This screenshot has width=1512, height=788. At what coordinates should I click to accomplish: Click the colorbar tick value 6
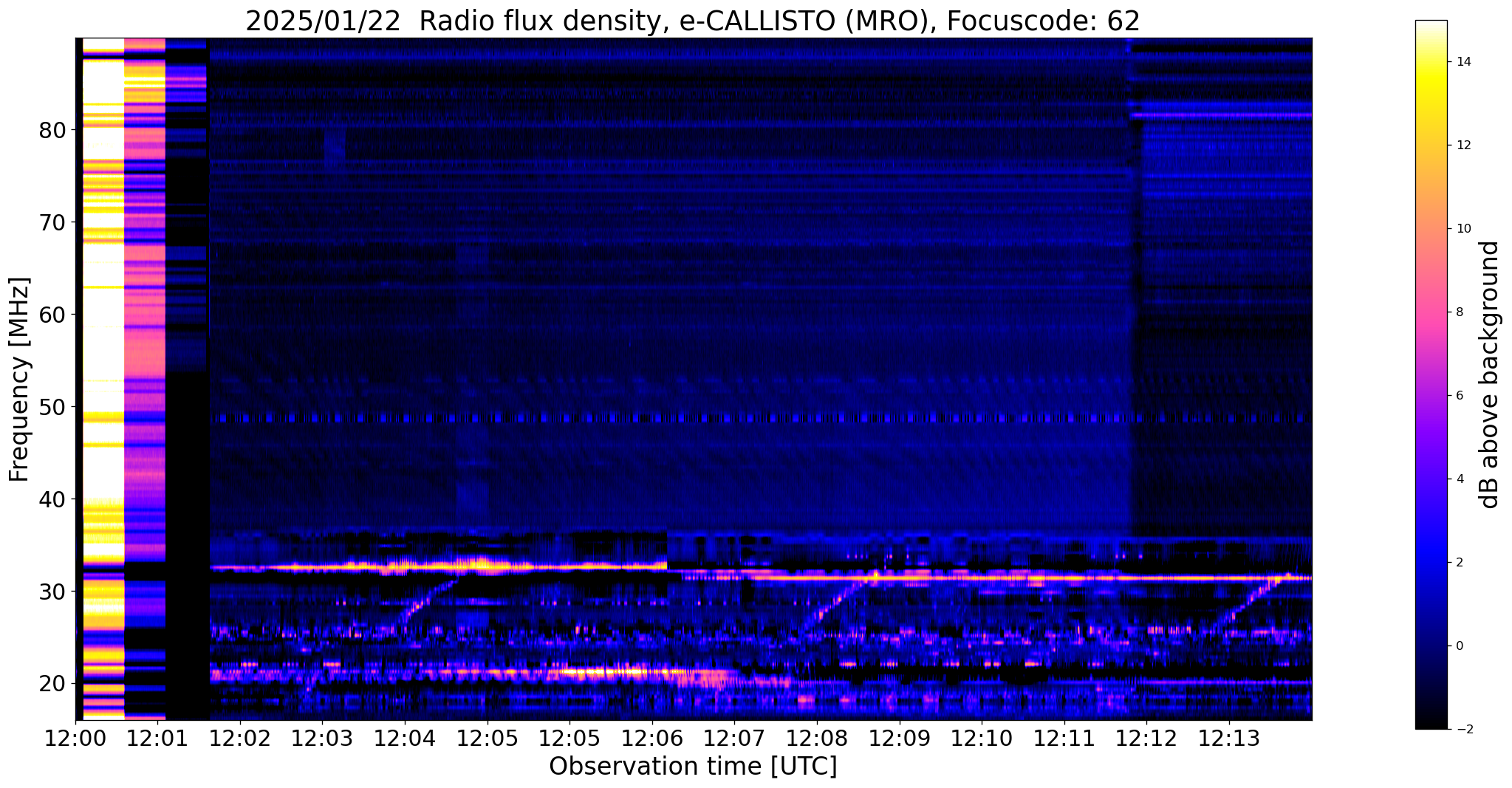point(1460,396)
